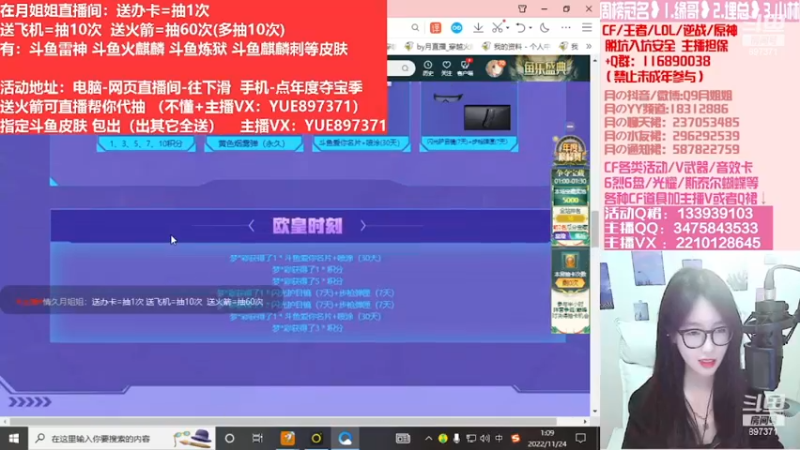The width and height of the screenshot is (800, 450).
Task: Click the 欧皇时刻 heading
Action: pyautogui.click(x=307, y=226)
